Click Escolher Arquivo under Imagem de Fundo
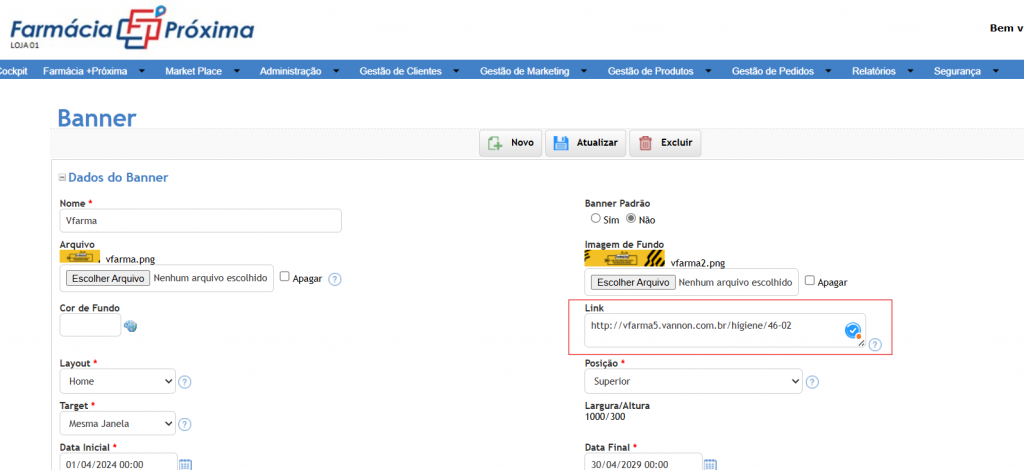Viewport: 1024px width, 470px height. [x=633, y=283]
